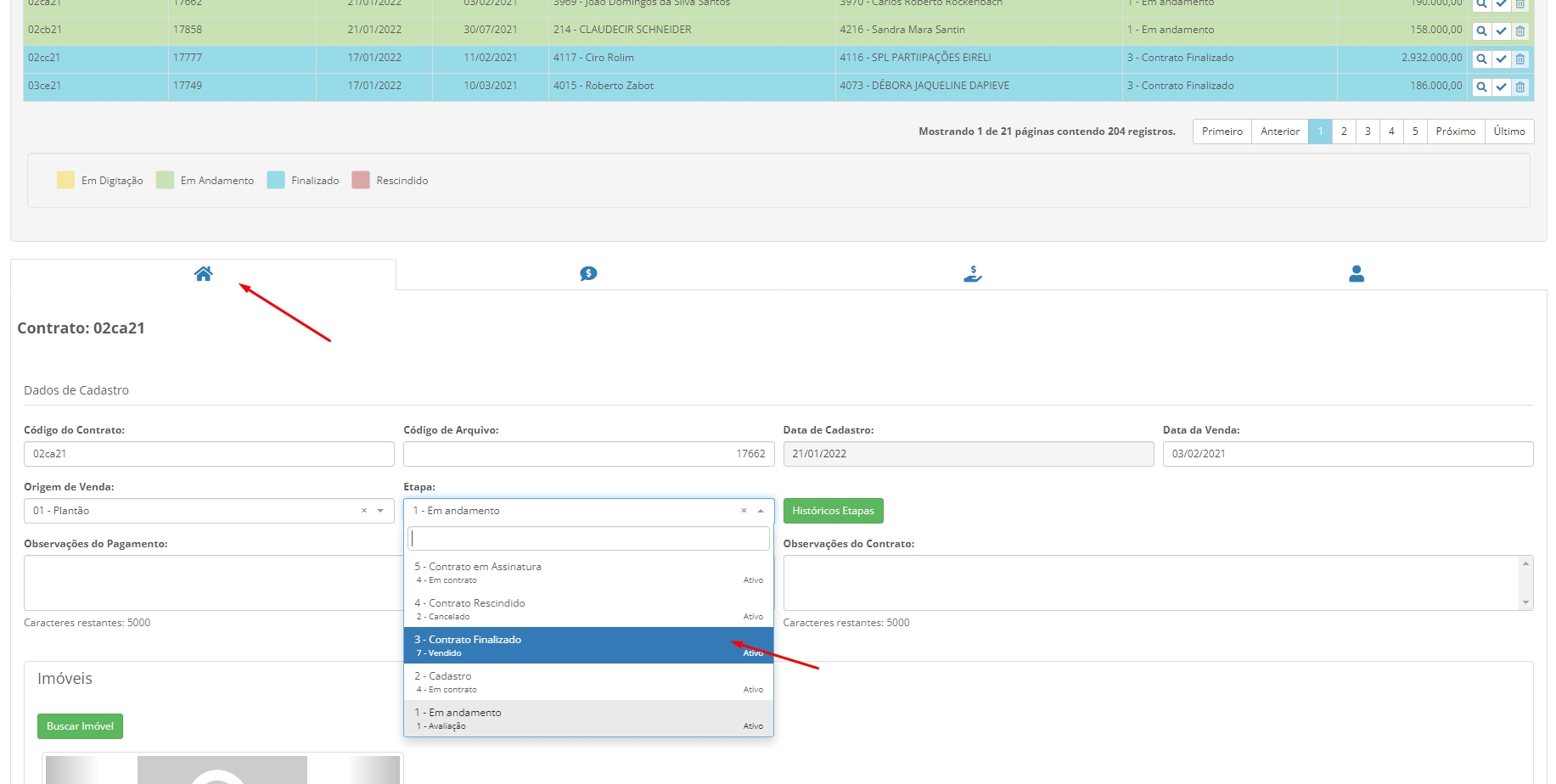Open the person profile tab

click(x=1357, y=274)
